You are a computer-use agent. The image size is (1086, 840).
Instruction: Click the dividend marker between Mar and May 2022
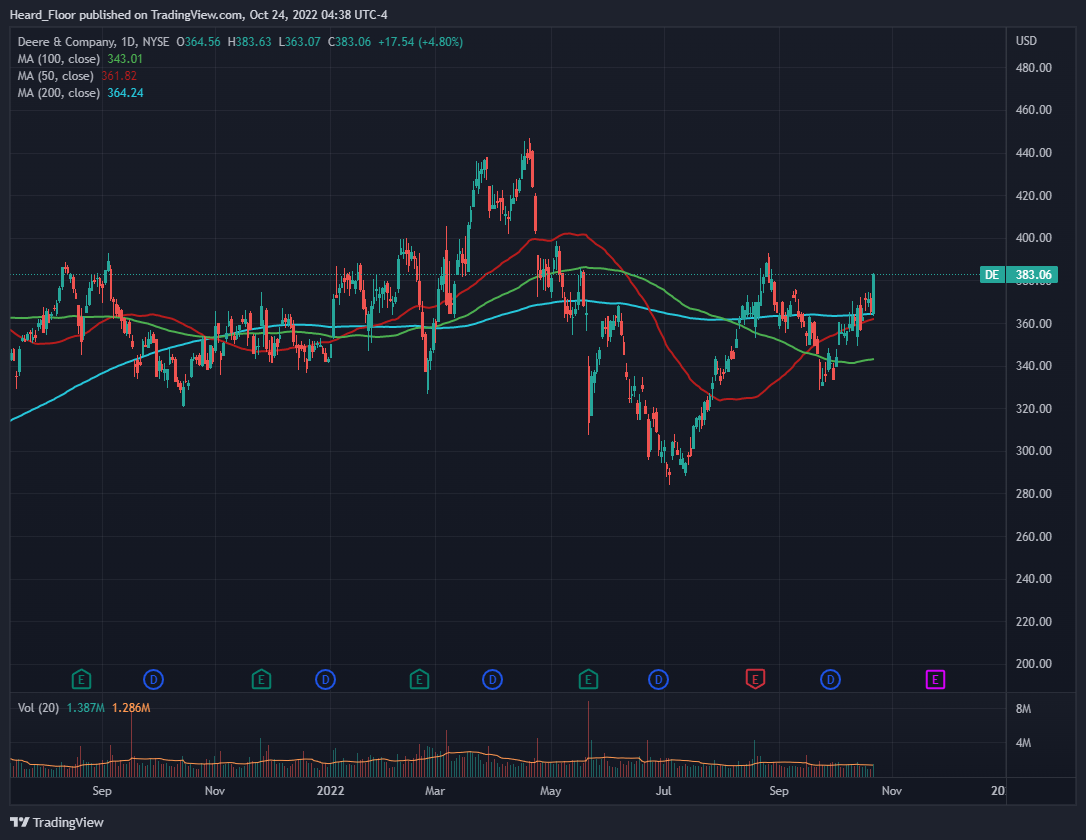coord(492,679)
